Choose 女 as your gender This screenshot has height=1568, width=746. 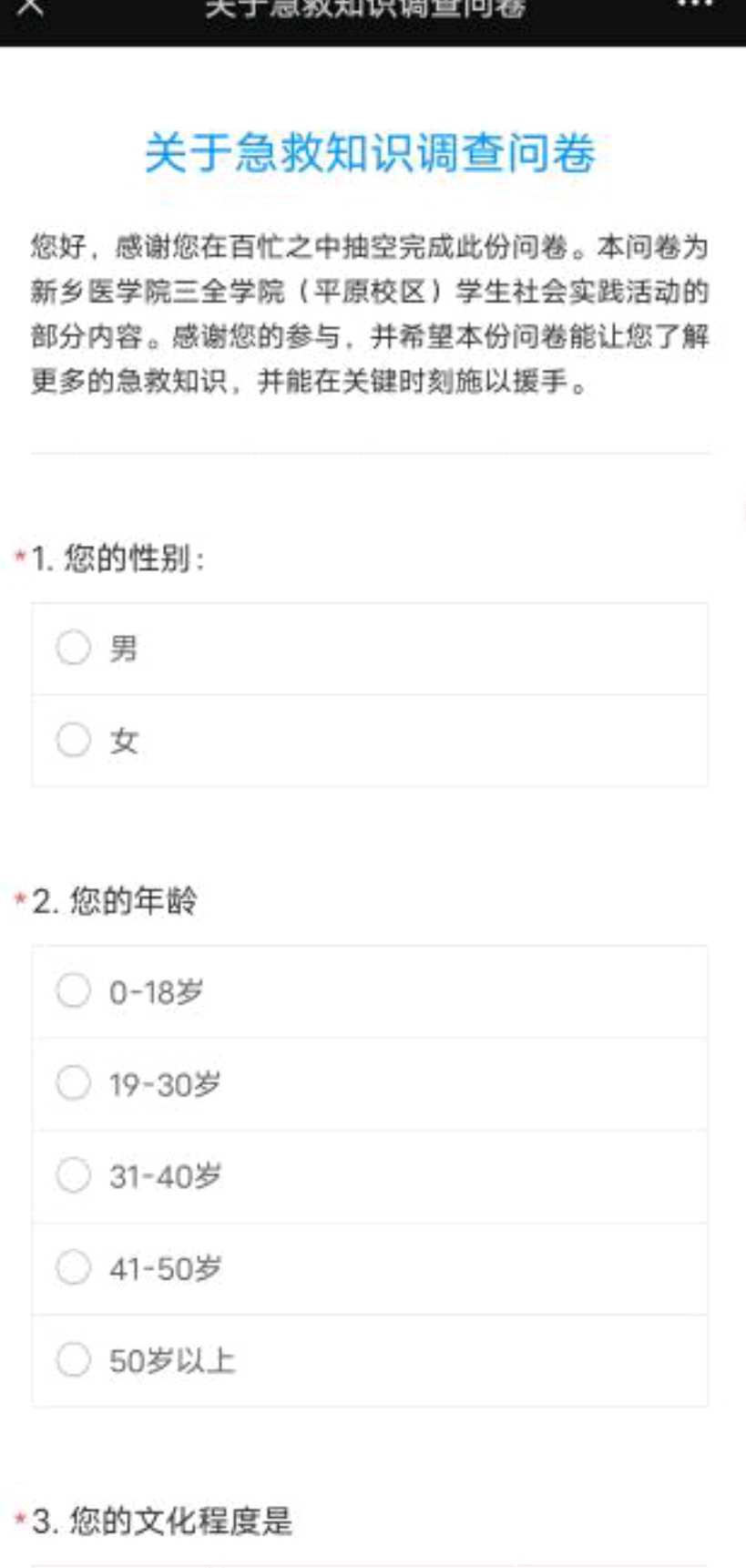(74, 740)
